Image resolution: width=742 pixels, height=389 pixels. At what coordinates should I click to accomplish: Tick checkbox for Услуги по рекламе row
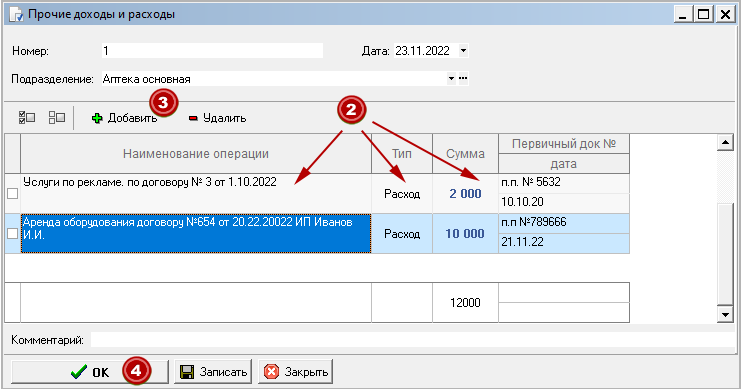point(13,193)
